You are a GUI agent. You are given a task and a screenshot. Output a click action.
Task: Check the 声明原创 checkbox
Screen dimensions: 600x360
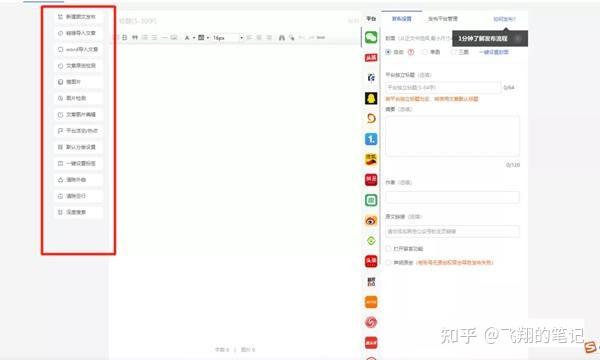pyautogui.click(x=388, y=262)
